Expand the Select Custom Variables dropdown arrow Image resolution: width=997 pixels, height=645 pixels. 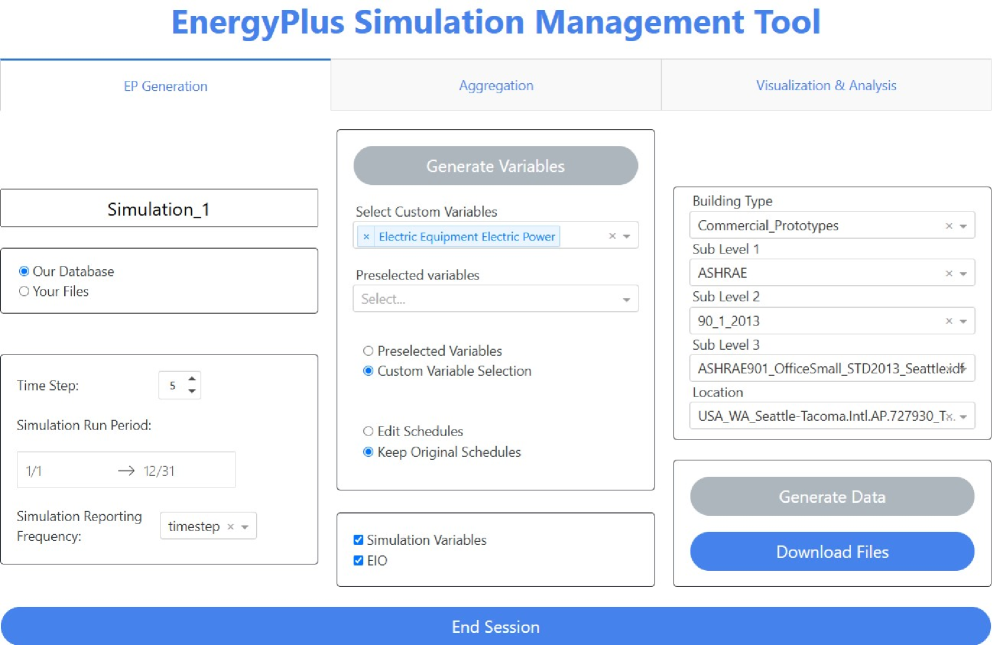pyautogui.click(x=626, y=237)
